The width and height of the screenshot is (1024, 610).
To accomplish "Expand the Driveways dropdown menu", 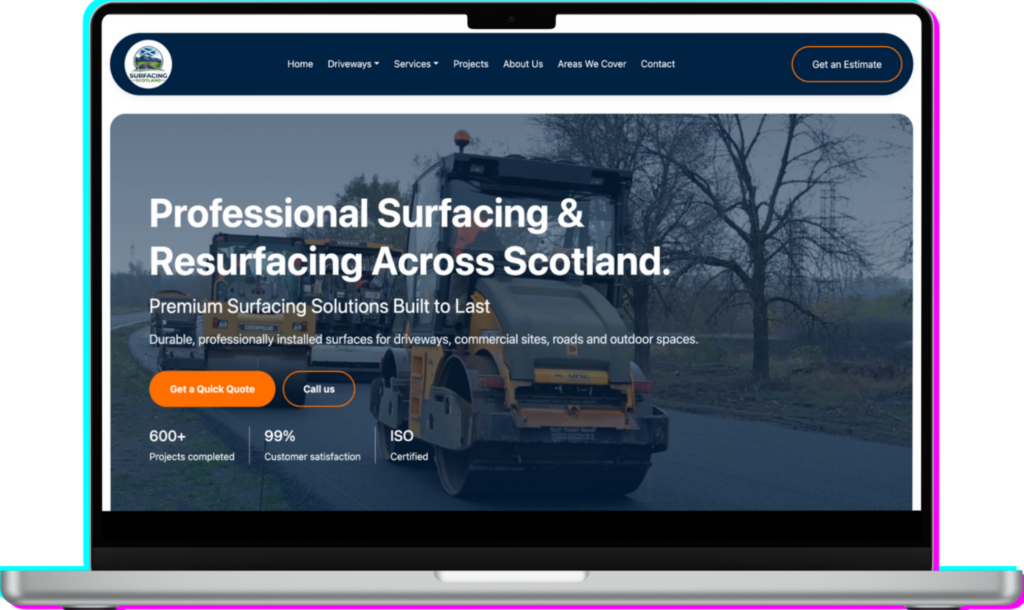I will pyautogui.click(x=353, y=64).
